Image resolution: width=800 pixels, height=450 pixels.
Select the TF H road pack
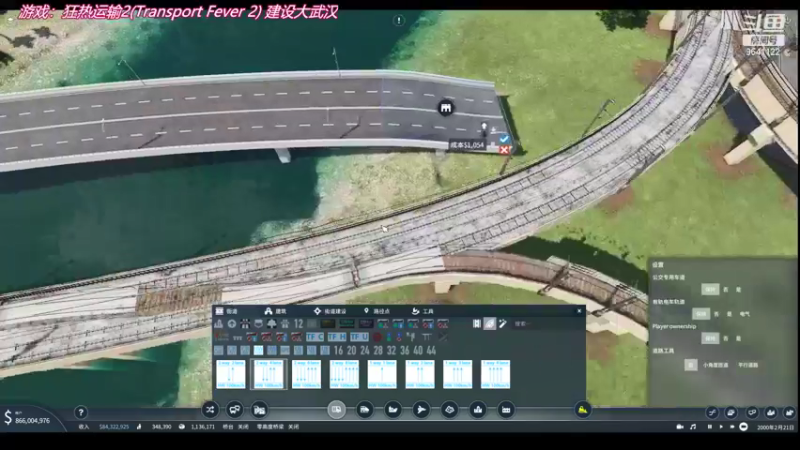click(337, 337)
